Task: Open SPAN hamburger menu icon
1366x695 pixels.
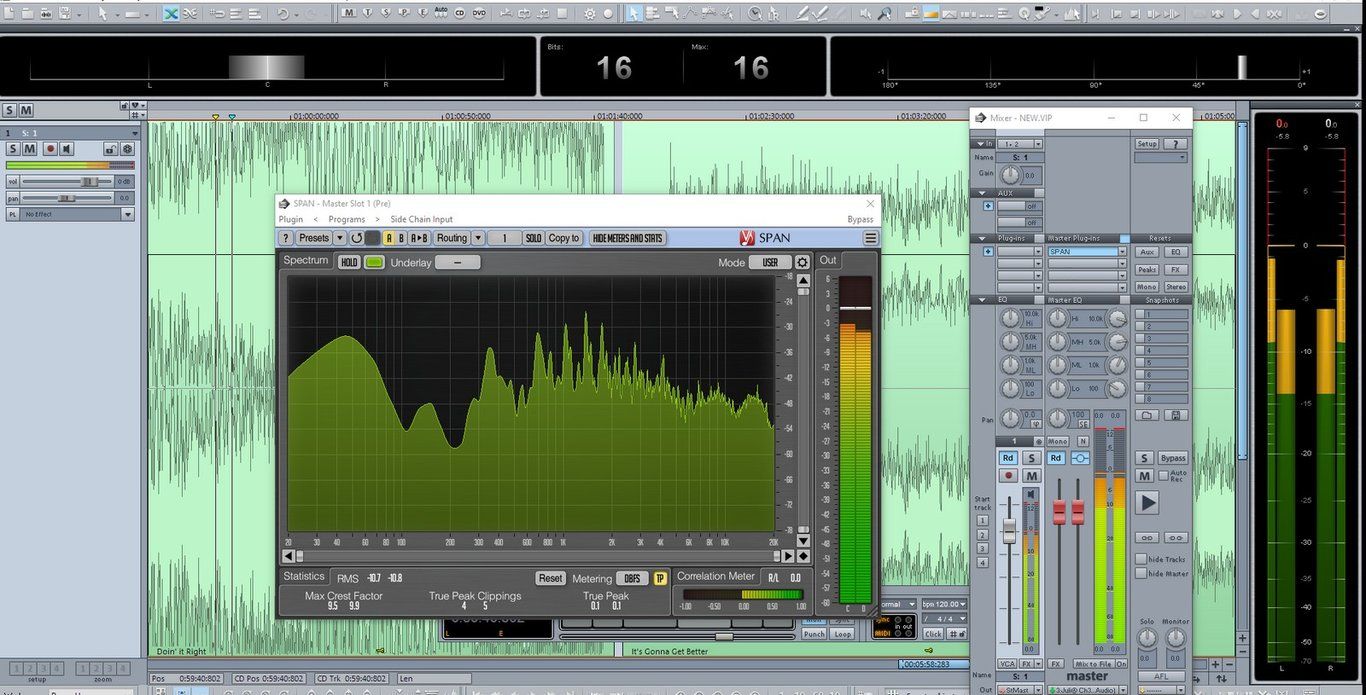Action: click(x=871, y=238)
